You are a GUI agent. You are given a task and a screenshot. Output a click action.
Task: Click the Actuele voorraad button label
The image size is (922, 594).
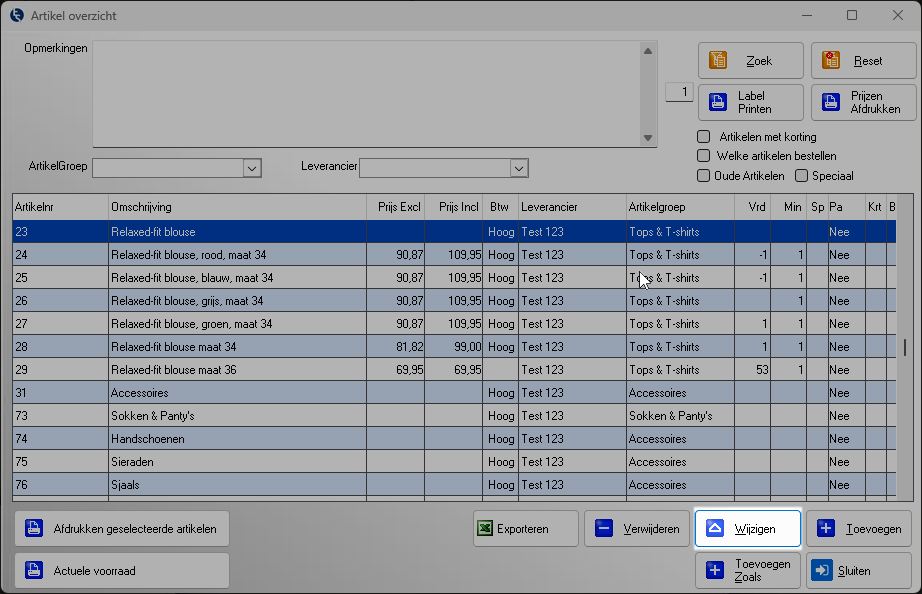point(95,570)
